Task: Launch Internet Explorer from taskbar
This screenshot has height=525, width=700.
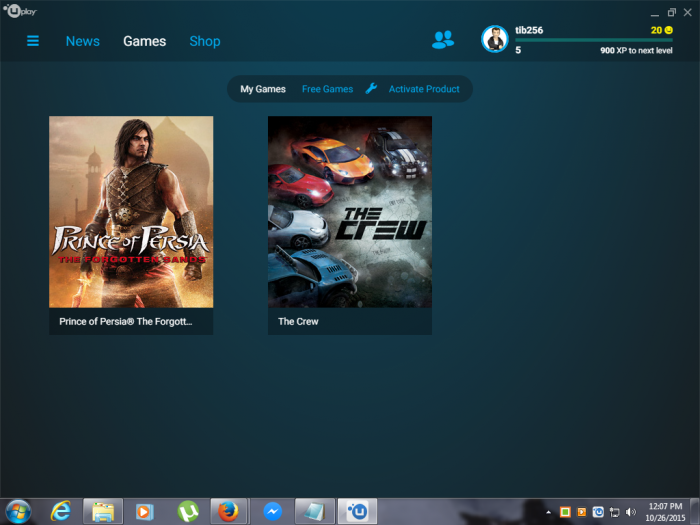Action: [x=61, y=512]
